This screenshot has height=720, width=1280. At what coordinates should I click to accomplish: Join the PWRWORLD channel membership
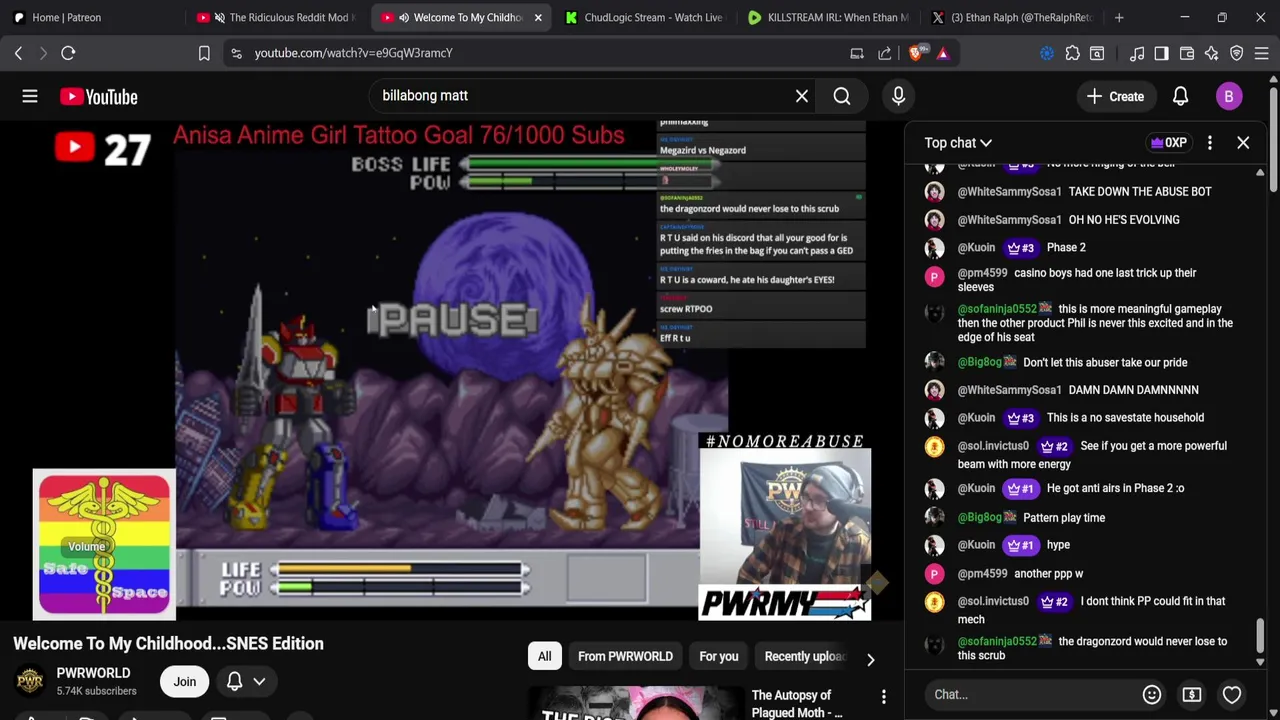(x=184, y=682)
